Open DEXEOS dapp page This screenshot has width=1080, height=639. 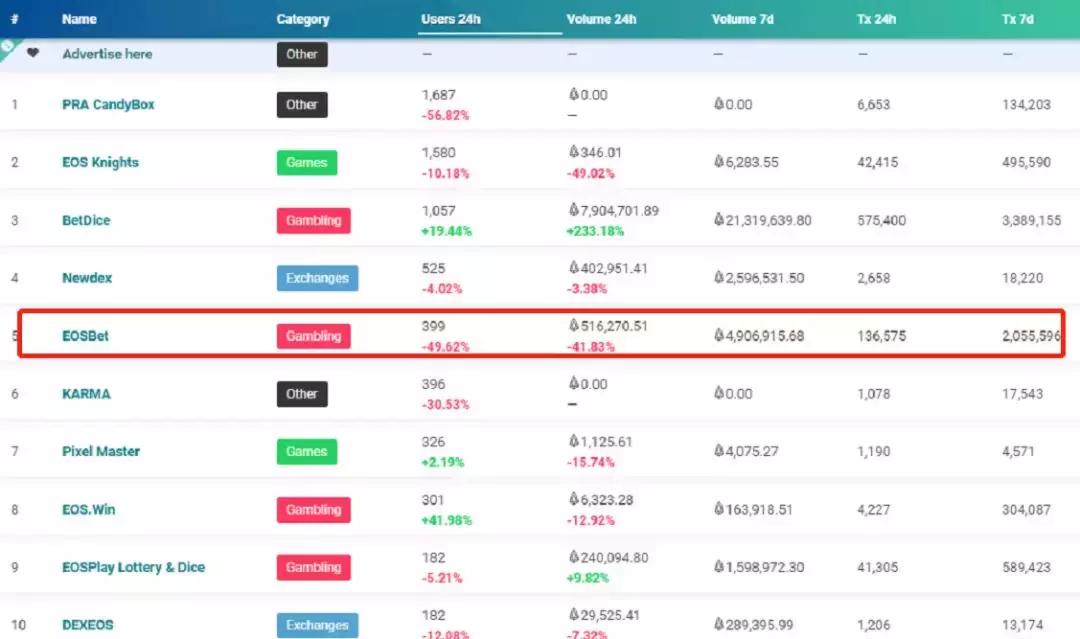point(87,625)
